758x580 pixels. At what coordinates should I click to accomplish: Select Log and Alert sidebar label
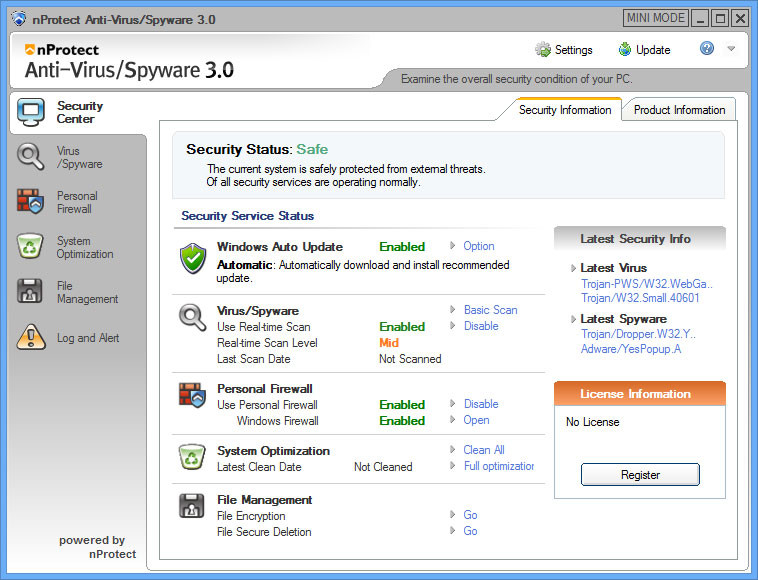point(88,338)
